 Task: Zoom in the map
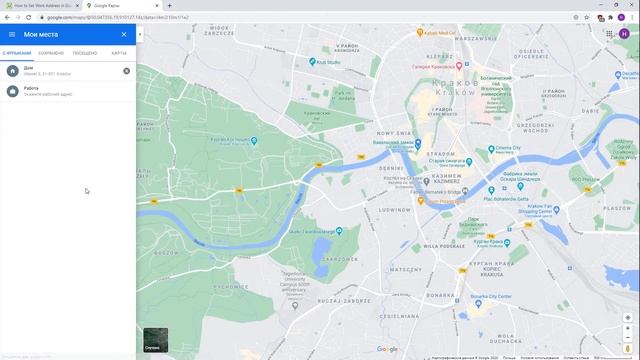pyautogui.click(x=628, y=328)
